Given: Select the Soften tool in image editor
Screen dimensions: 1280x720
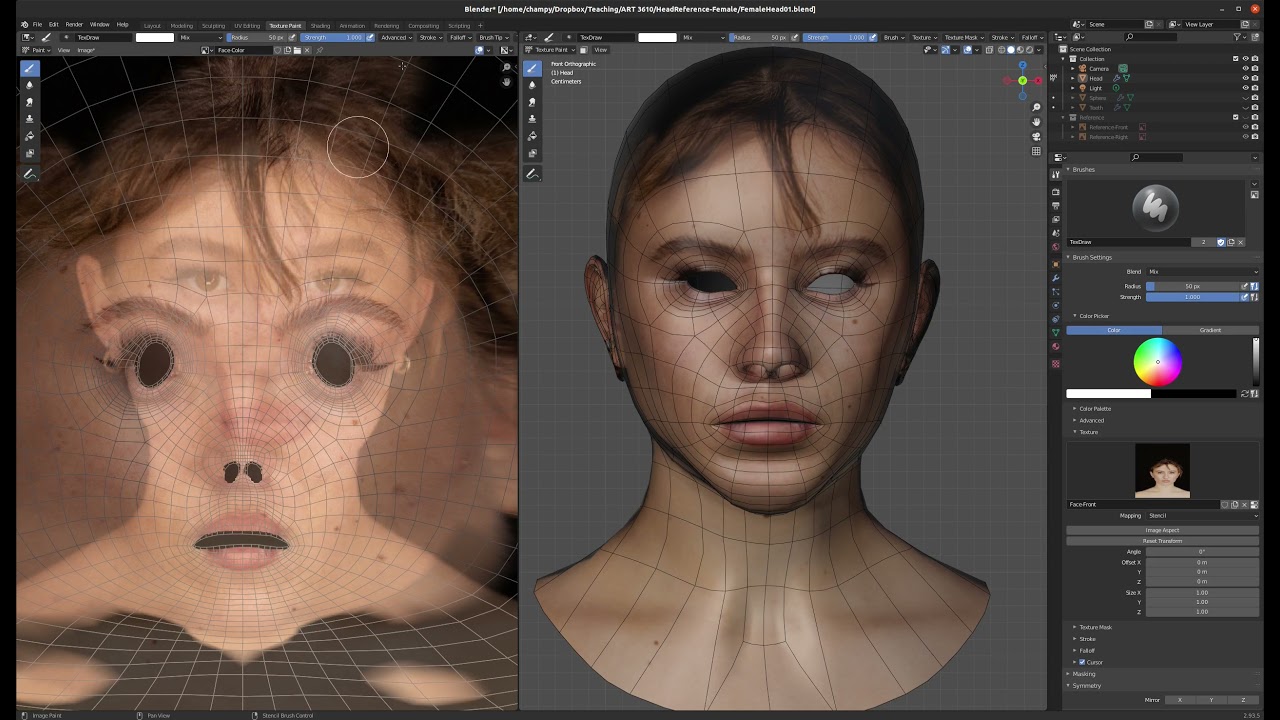Looking at the screenshot, I should 29,85.
